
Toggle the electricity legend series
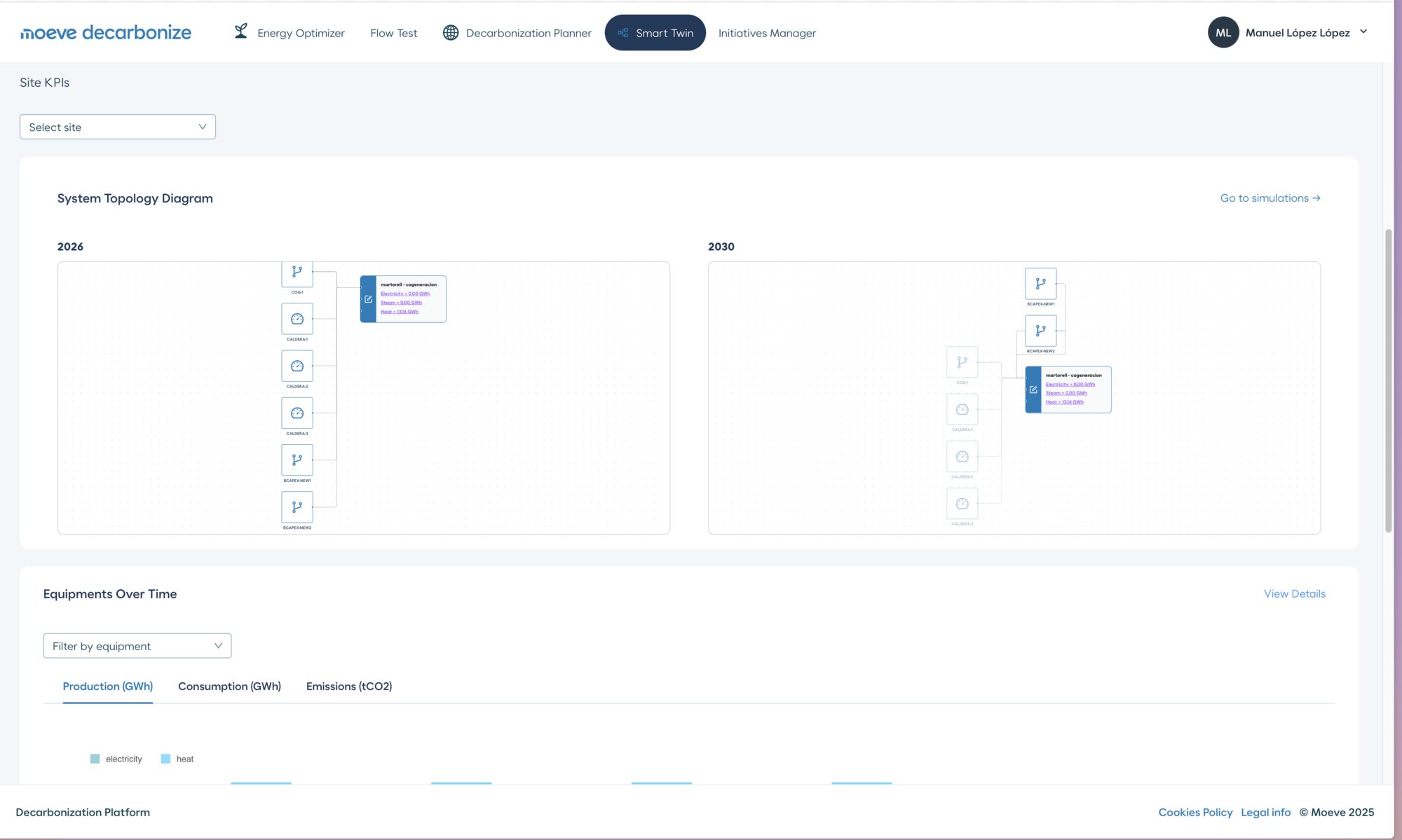[x=116, y=759]
